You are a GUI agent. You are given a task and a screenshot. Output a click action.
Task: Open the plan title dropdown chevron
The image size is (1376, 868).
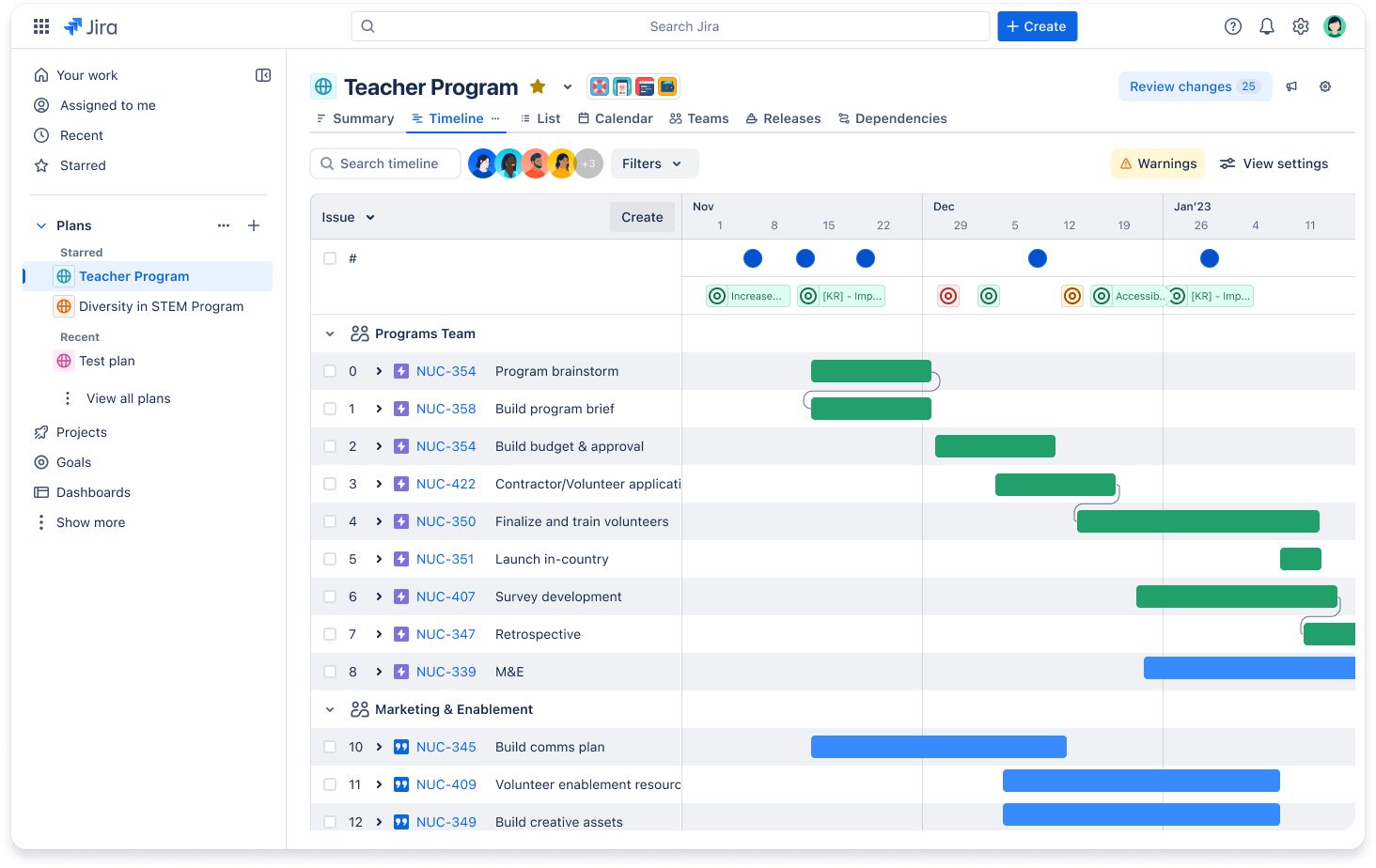(568, 86)
